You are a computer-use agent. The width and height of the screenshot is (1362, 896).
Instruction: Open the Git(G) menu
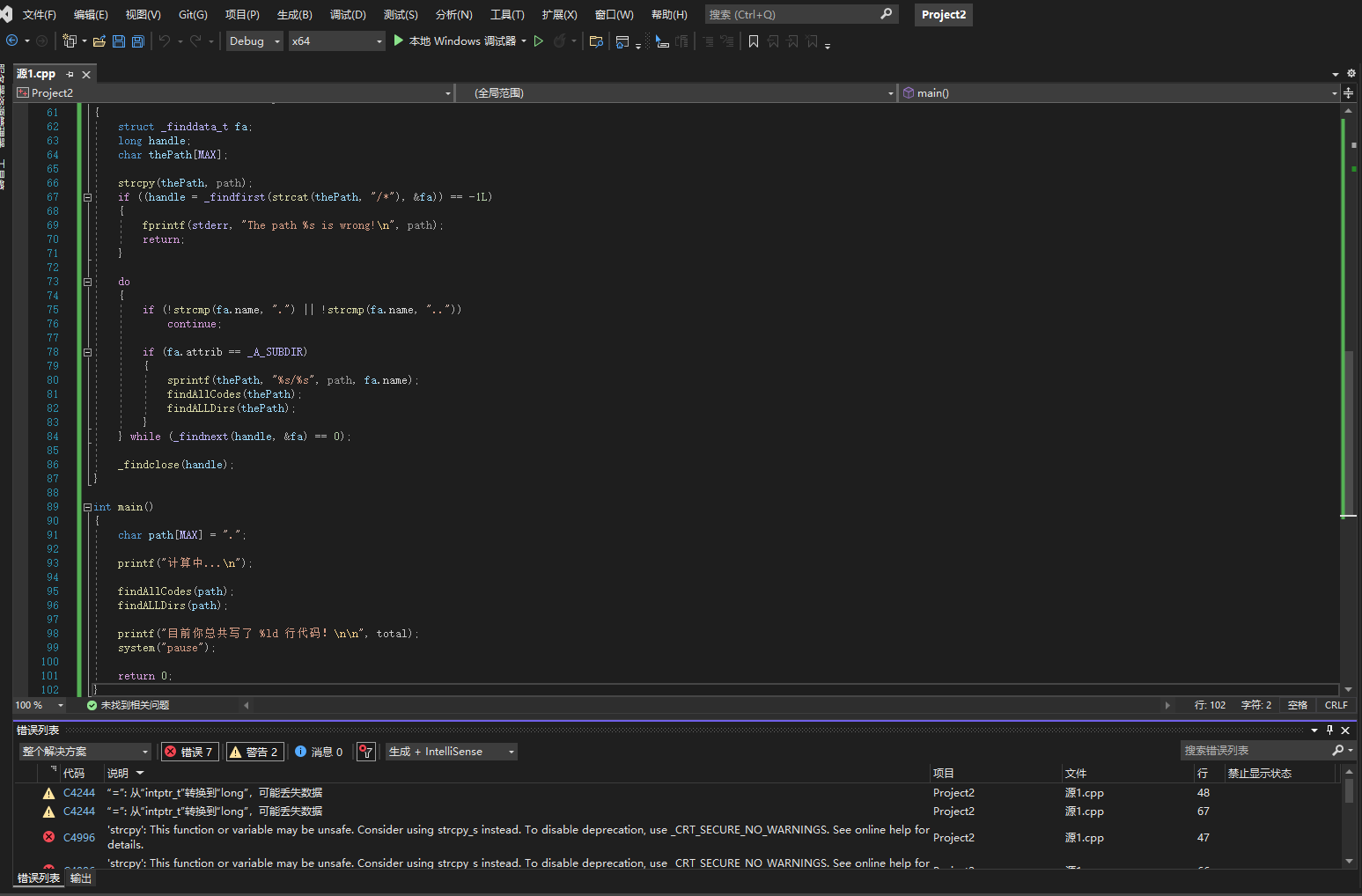pyautogui.click(x=193, y=14)
